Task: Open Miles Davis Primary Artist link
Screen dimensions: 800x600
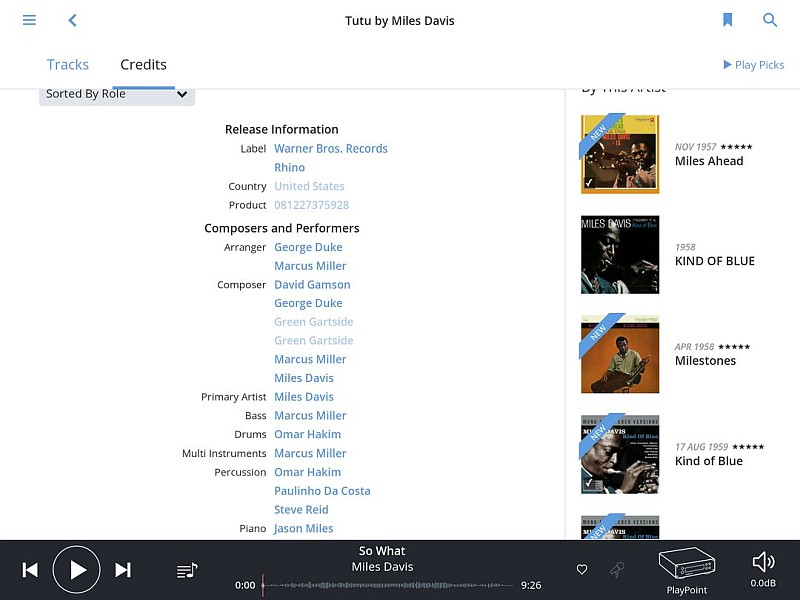Action: pyautogui.click(x=304, y=397)
